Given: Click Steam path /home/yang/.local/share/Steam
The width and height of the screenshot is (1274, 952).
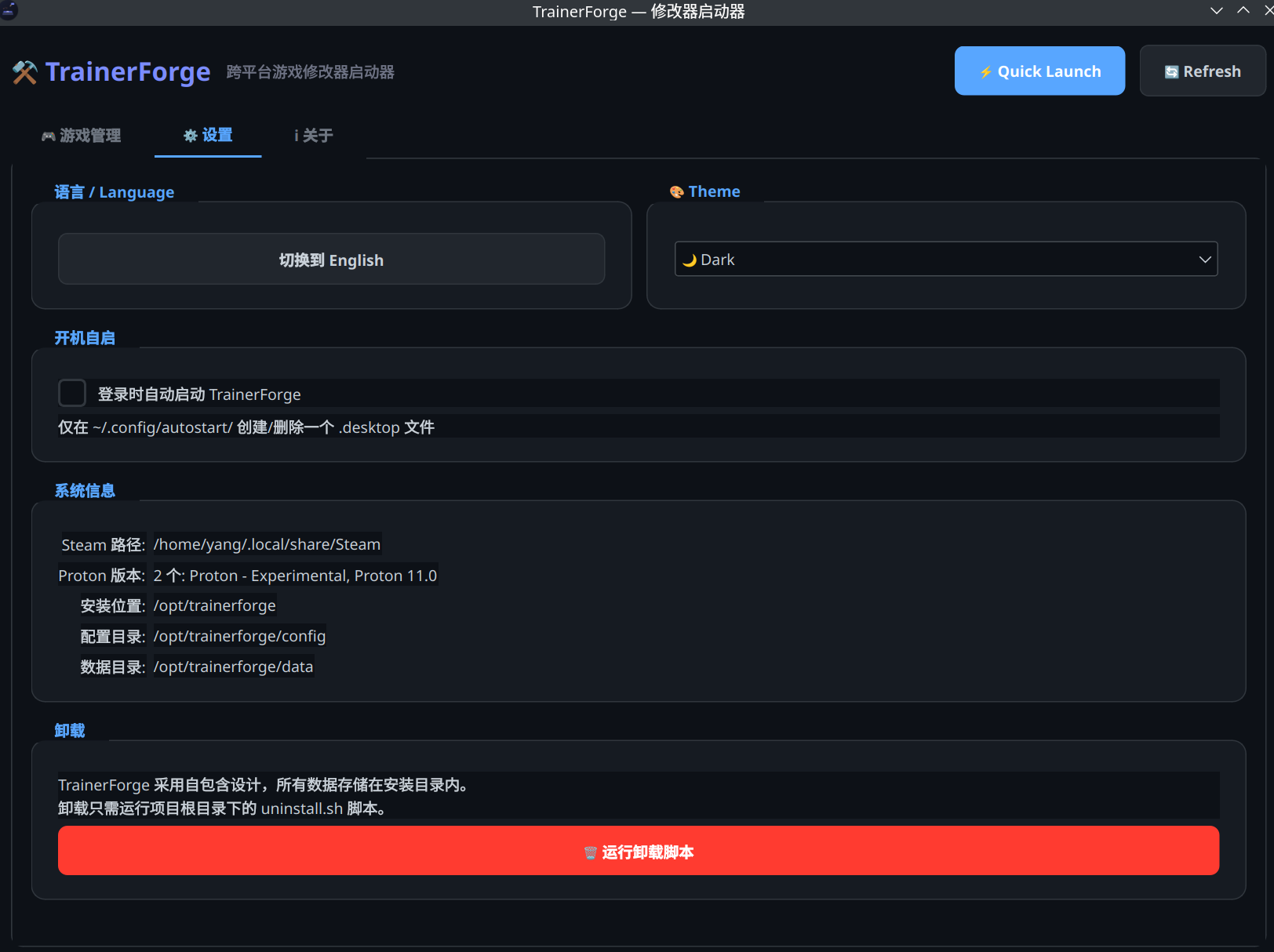Looking at the screenshot, I should (x=267, y=544).
